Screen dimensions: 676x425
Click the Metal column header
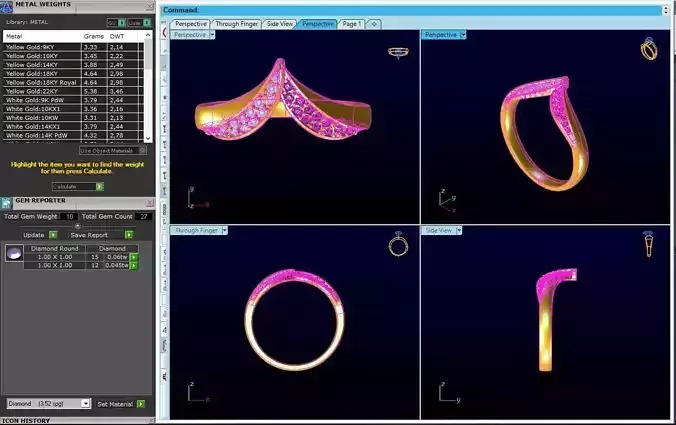pos(42,36)
